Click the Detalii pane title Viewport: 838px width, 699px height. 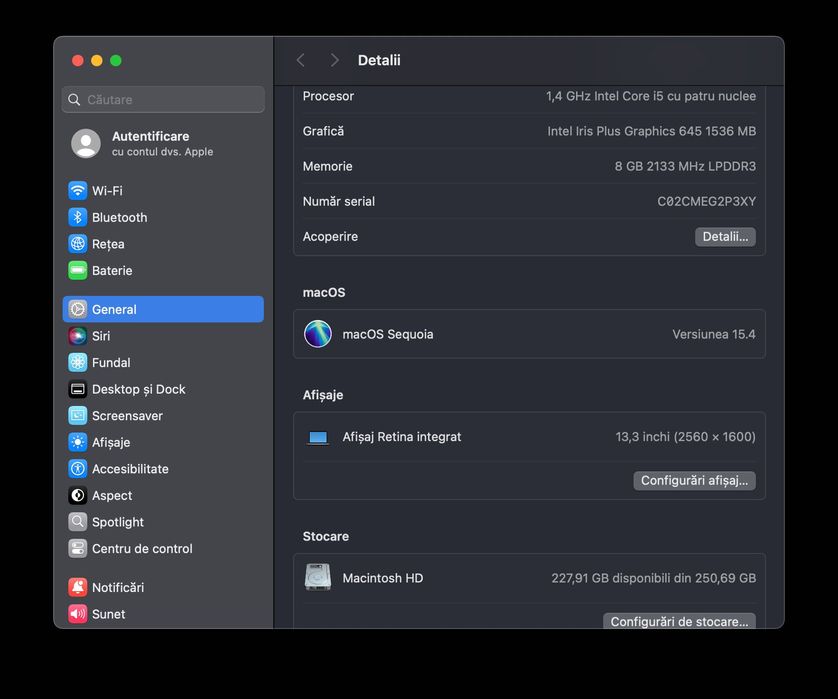pos(379,60)
